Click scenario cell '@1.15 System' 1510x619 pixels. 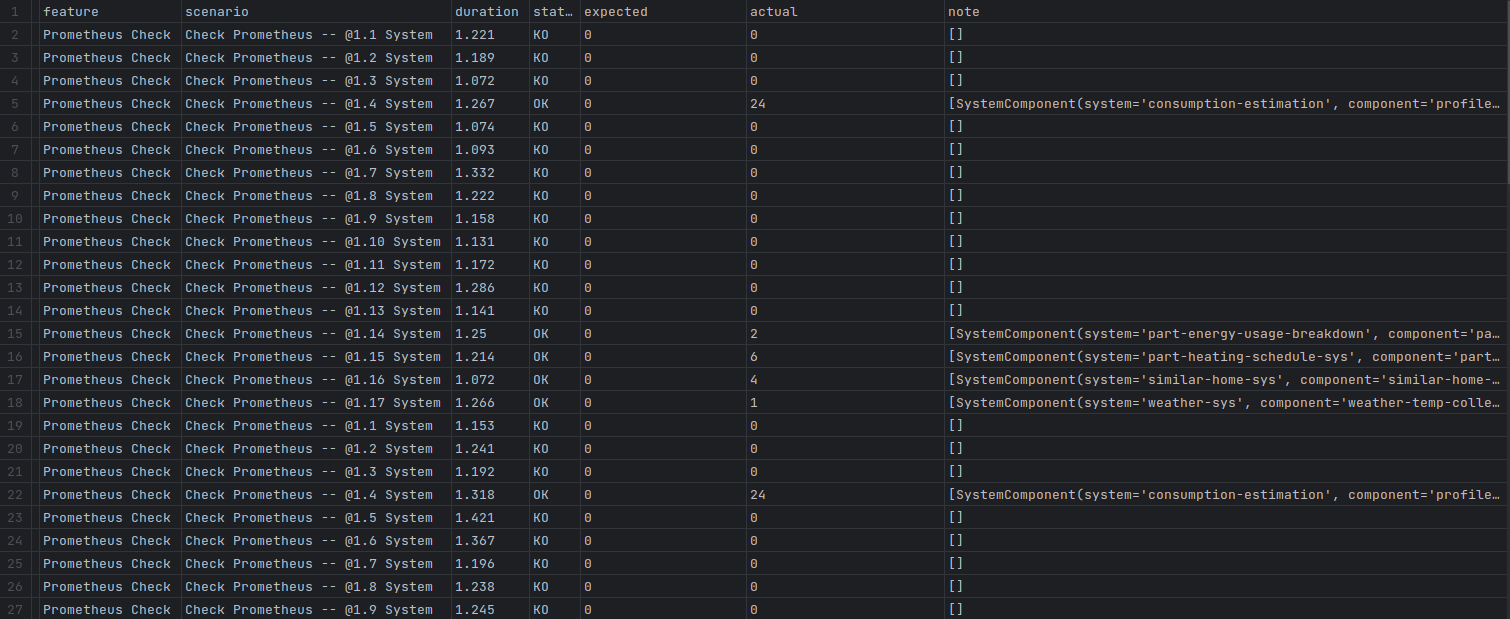click(x=313, y=357)
